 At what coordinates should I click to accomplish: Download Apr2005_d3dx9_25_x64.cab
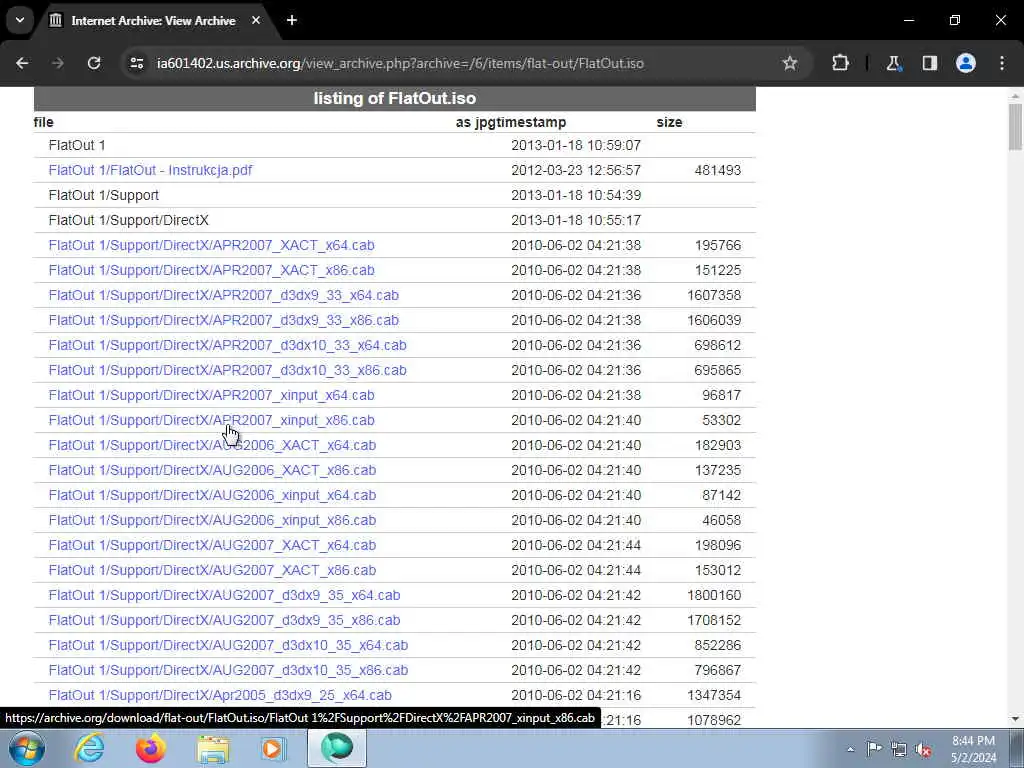point(220,696)
